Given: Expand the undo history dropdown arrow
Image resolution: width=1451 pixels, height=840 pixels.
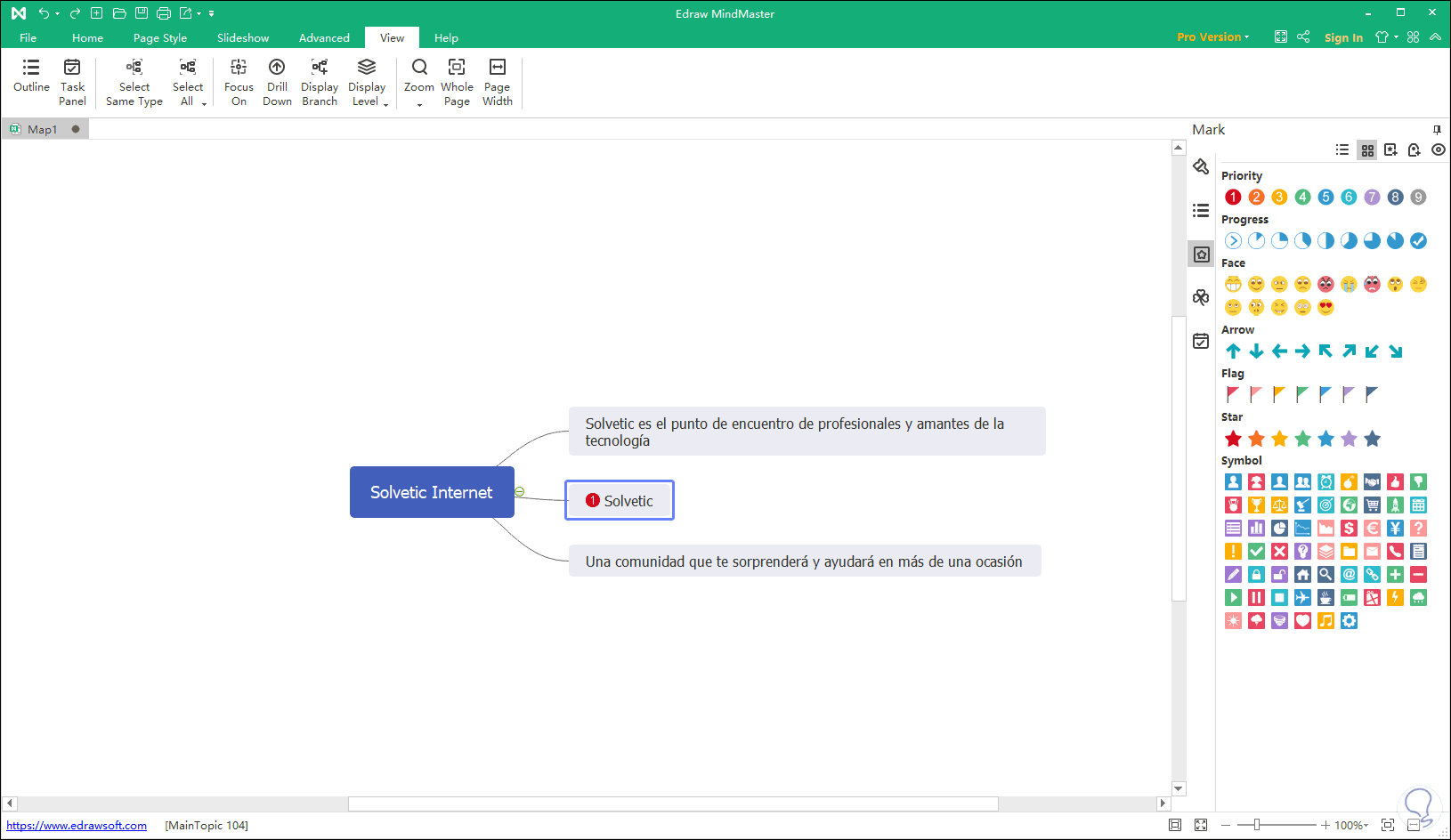Looking at the screenshot, I should pyautogui.click(x=58, y=13).
